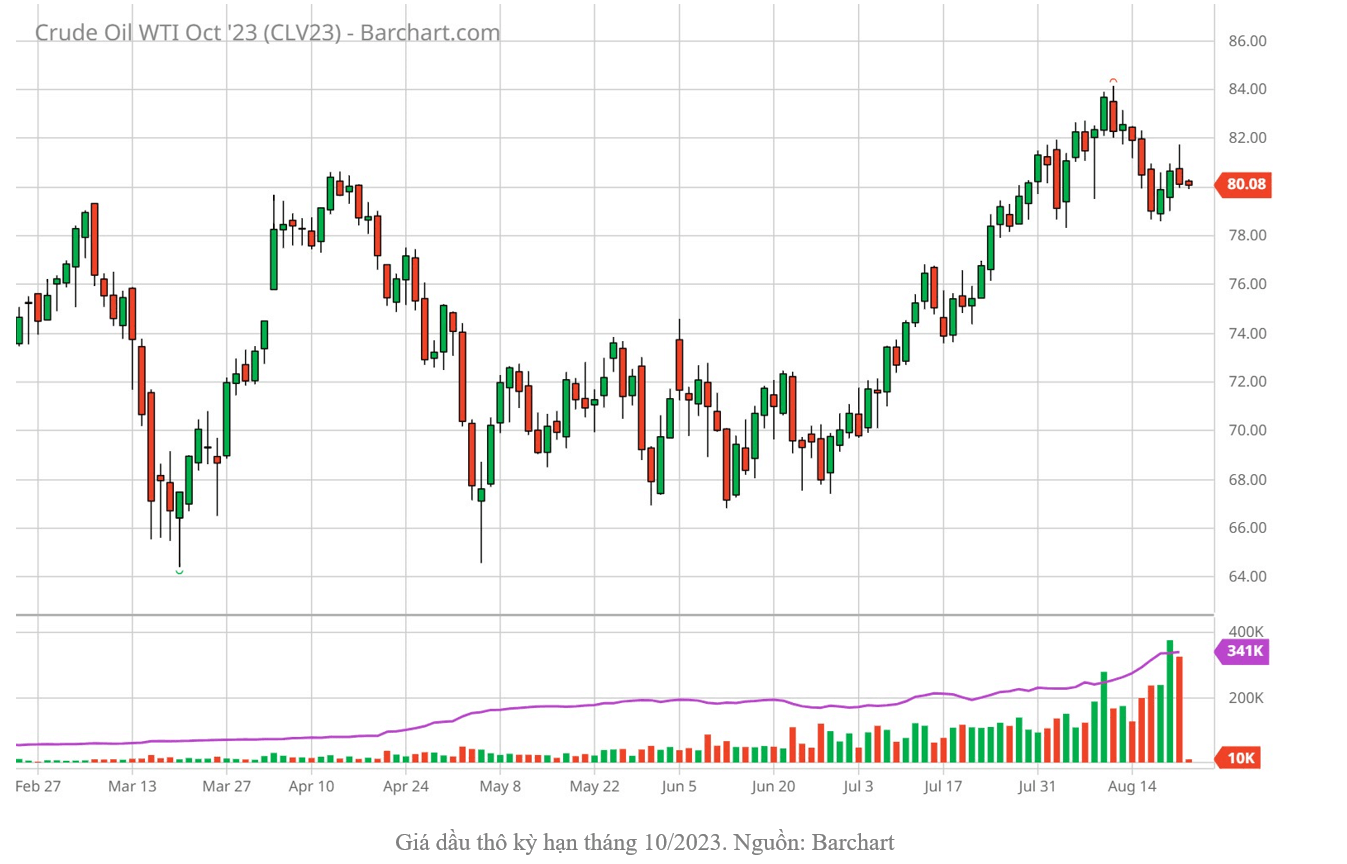Click the green low marker below the March candle
This screenshot has width=1347, height=864.
pos(179,571)
